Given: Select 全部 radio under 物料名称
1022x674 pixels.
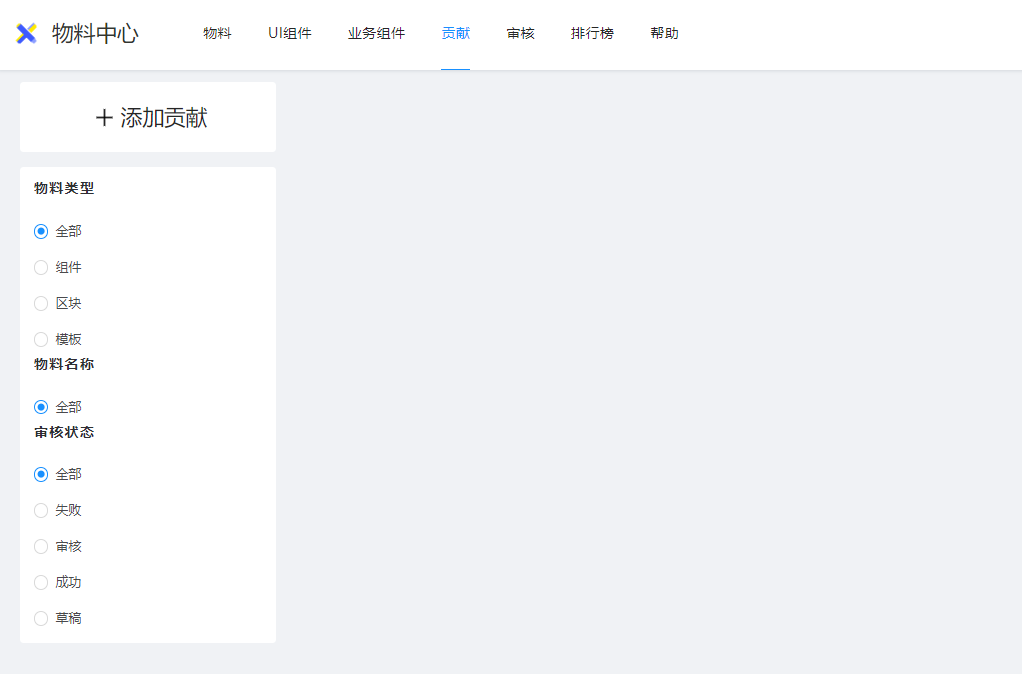Looking at the screenshot, I should (x=41, y=407).
